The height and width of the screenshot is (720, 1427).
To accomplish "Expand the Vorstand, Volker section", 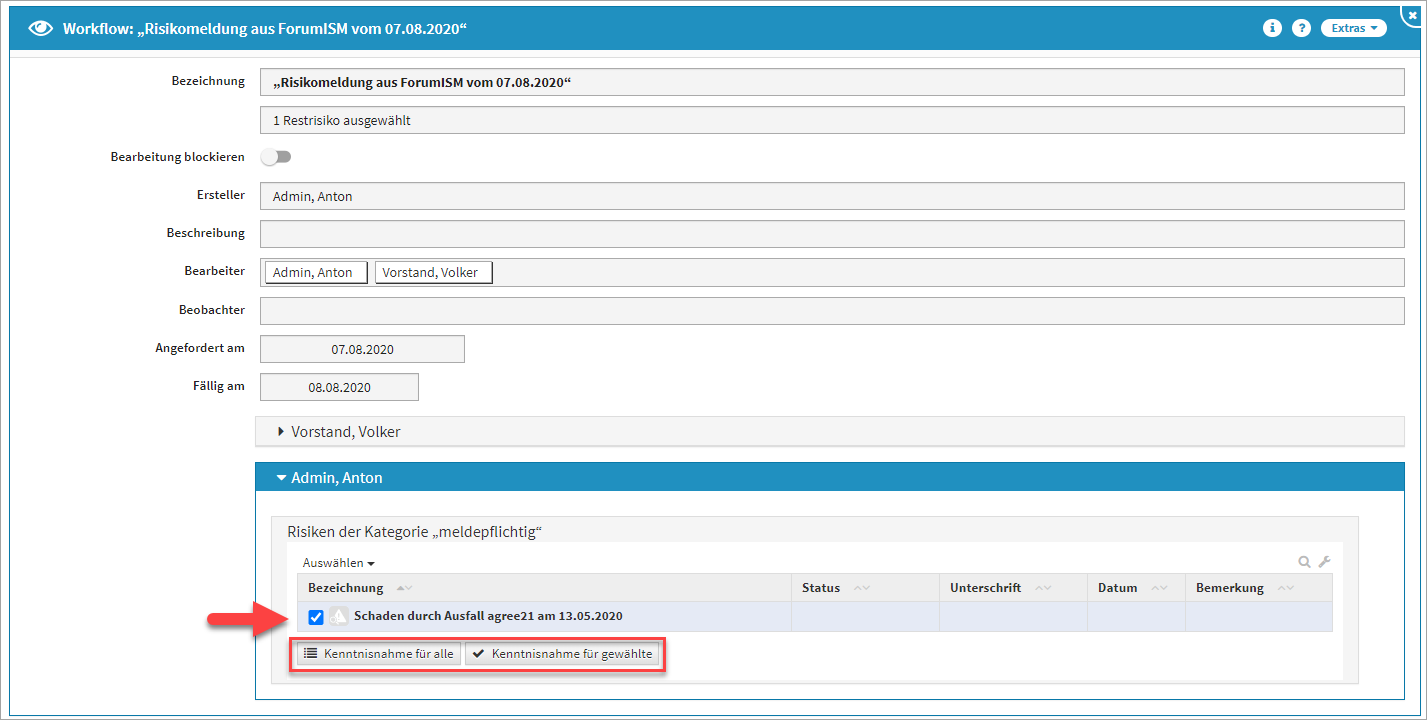I will 345,432.
